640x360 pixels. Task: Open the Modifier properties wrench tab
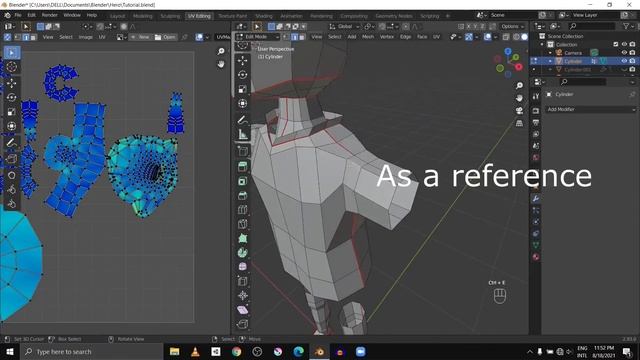pos(536,199)
